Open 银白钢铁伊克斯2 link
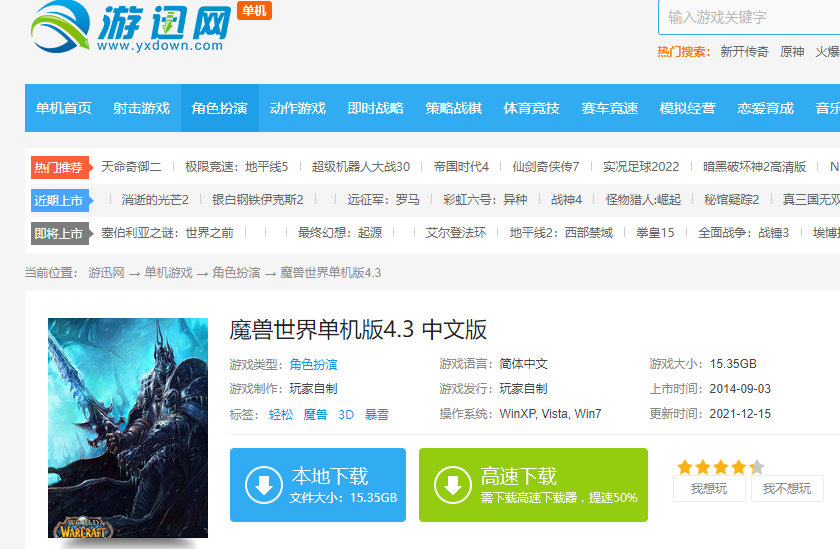840x549 pixels. 258,200
